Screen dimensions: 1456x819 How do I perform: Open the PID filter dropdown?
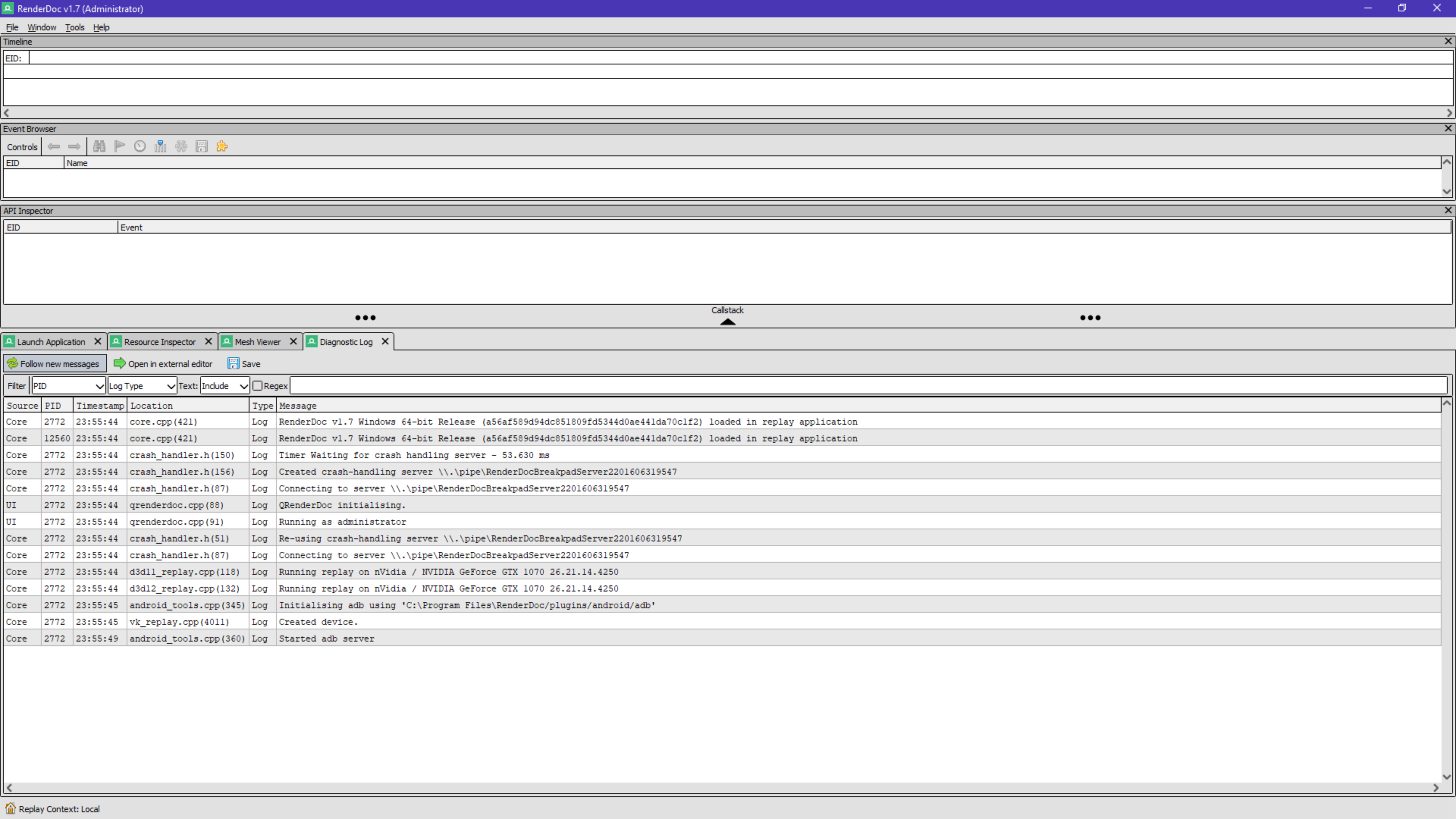pyautogui.click(x=68, y=386)
